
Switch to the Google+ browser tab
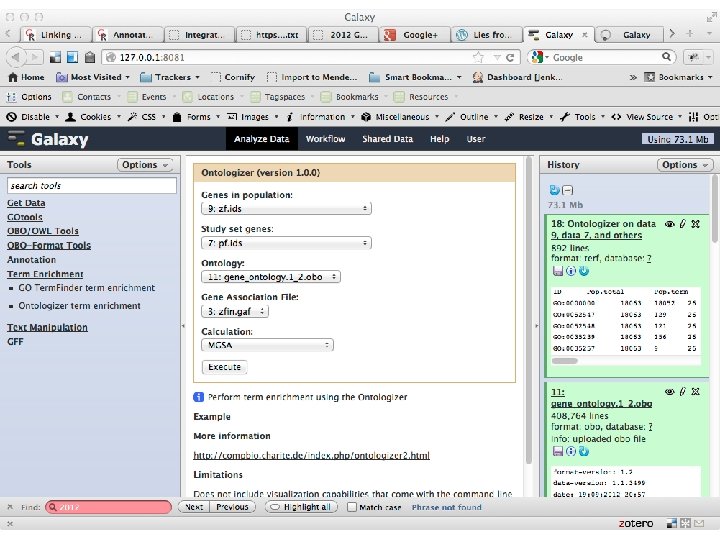coord(414,35)
